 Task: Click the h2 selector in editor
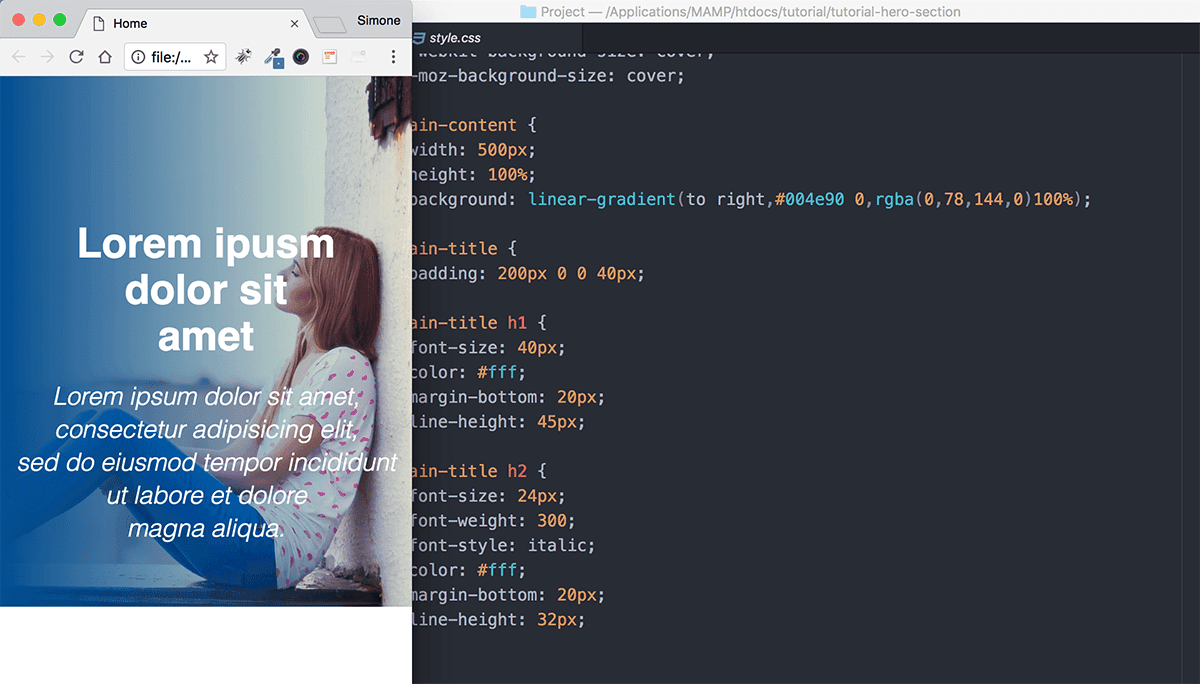pyautogui.click(x=517, y=471)
